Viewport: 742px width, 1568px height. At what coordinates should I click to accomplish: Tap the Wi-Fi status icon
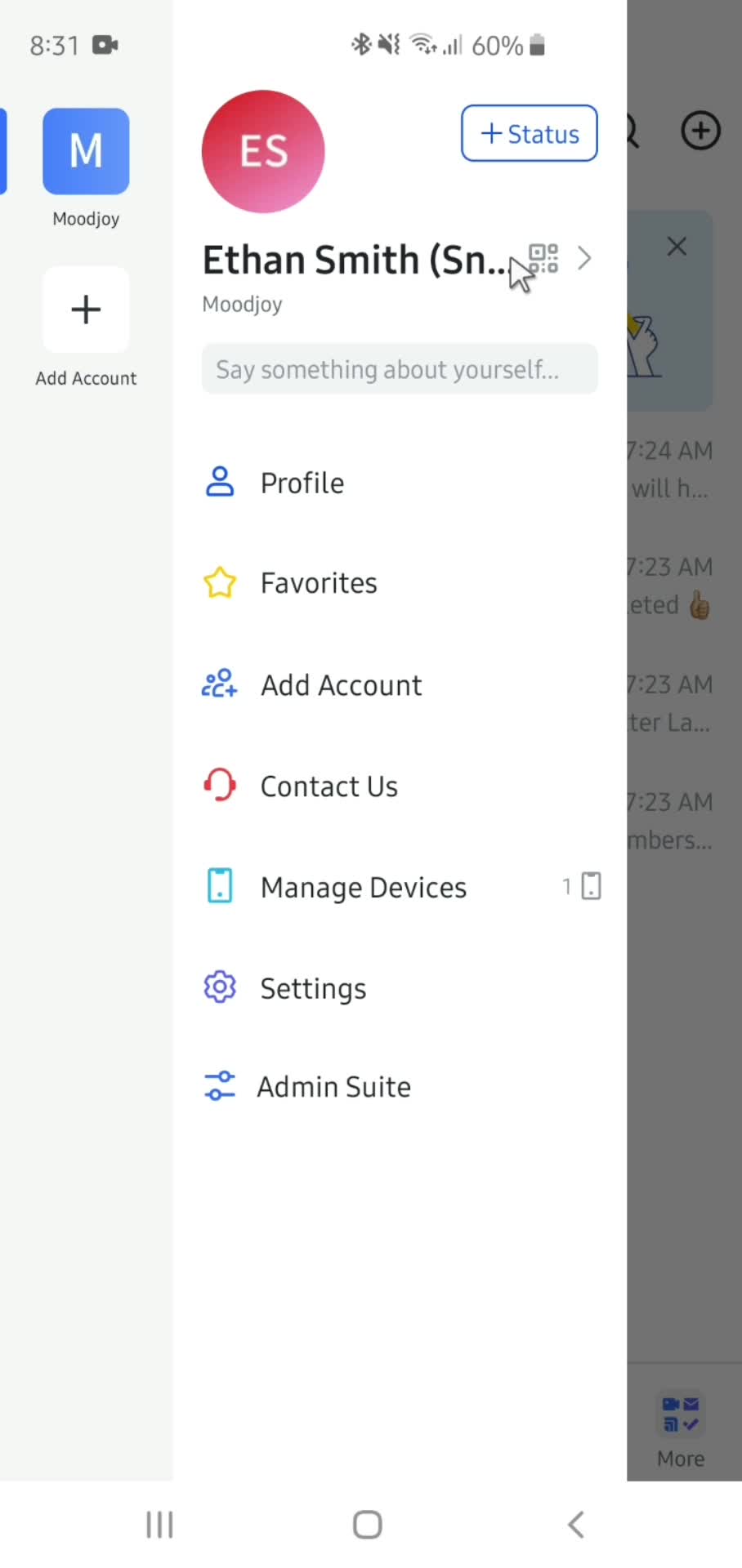click(422, 44)
